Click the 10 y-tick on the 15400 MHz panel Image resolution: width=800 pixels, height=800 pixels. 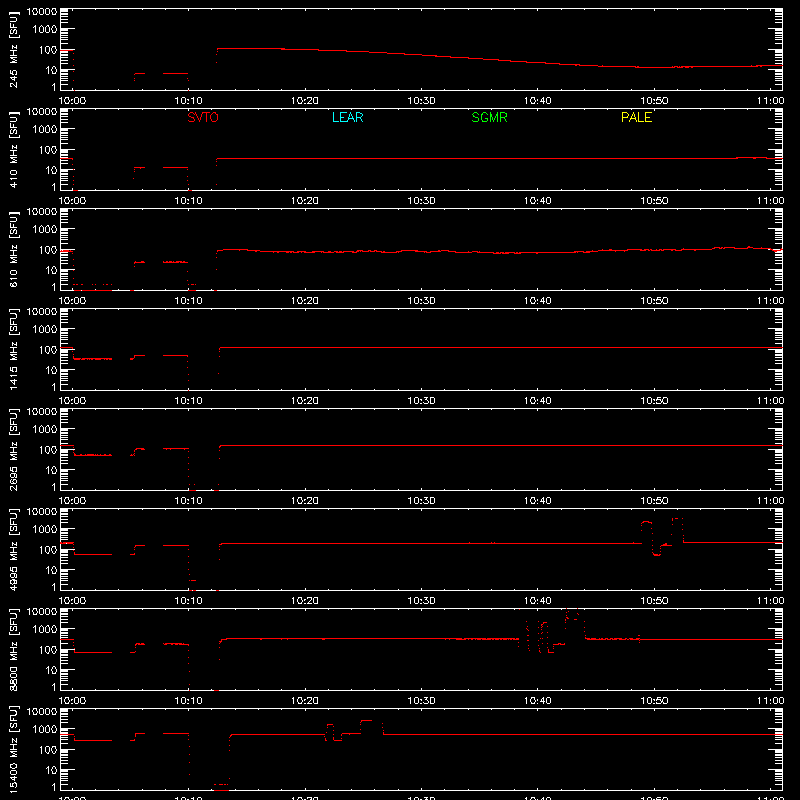click(52, 770)
